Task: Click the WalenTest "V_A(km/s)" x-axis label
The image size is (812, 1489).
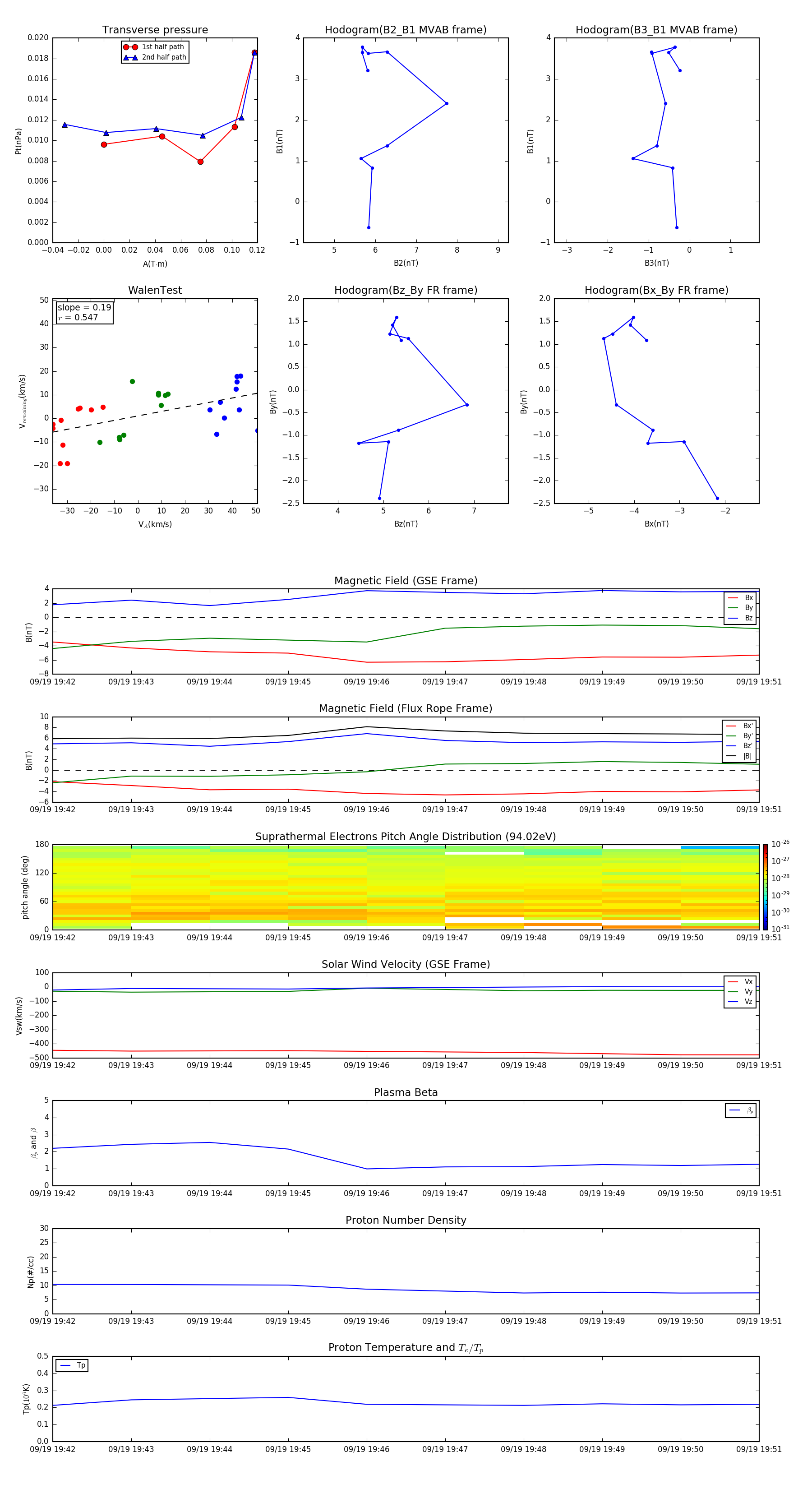Action: coord(155,524)
